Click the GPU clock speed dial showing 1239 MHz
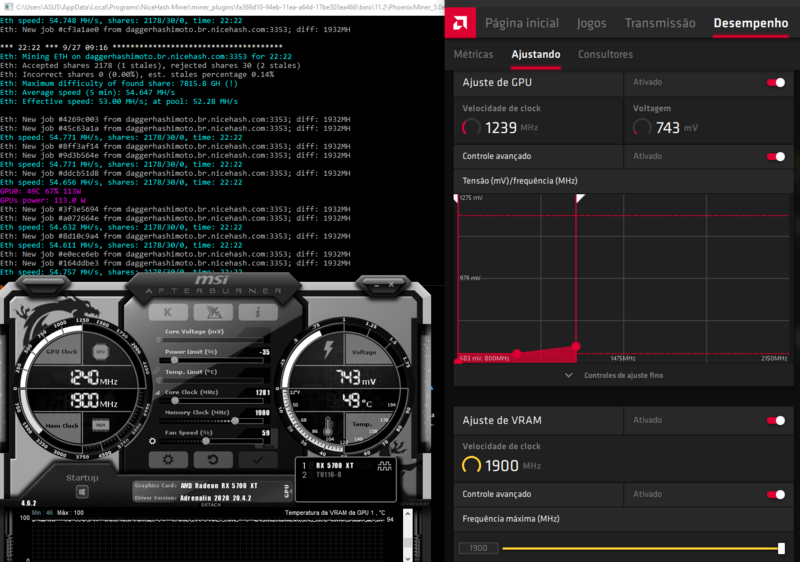The width and height of the screenshot is (800, 562). (x=471, y=127)
